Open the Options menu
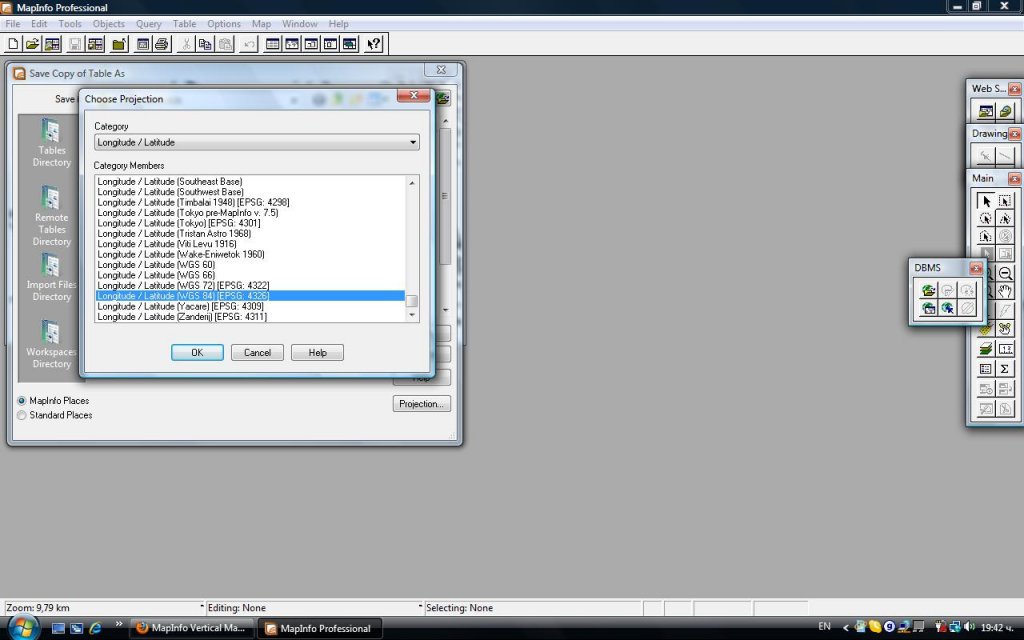 224,24
